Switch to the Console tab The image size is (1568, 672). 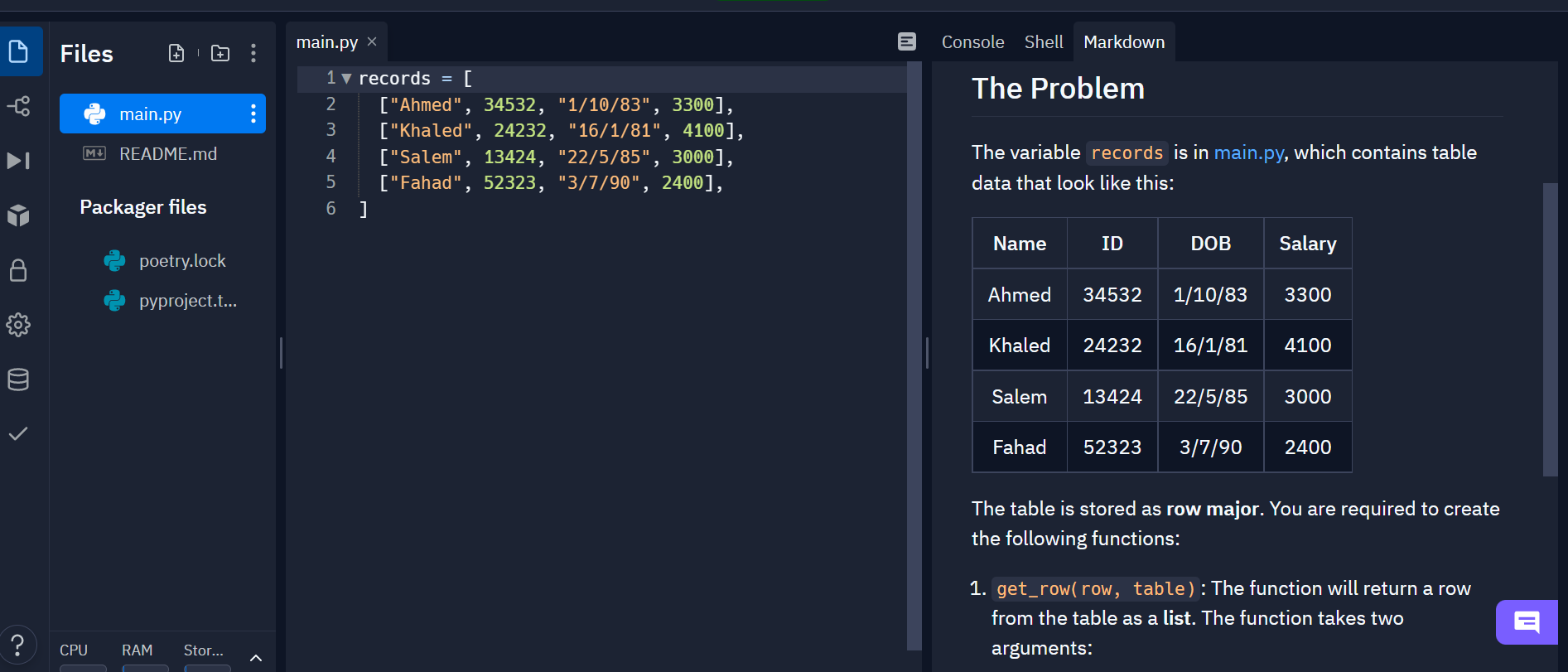click(x=972, y=41)
